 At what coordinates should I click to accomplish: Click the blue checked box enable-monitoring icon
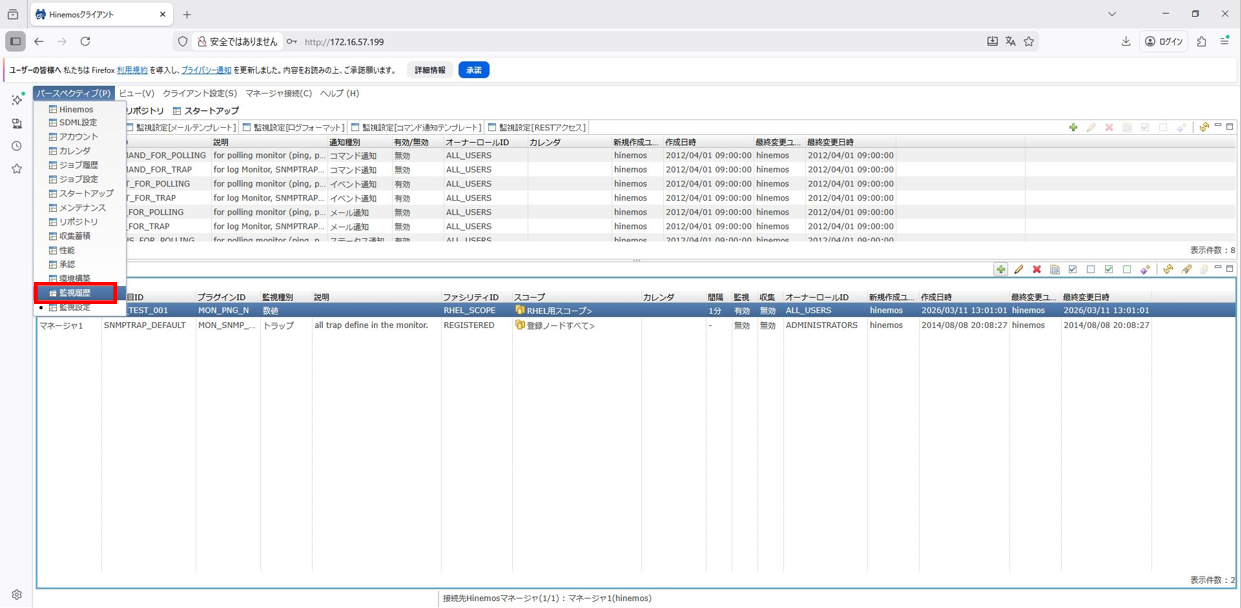click(1073, 269)
